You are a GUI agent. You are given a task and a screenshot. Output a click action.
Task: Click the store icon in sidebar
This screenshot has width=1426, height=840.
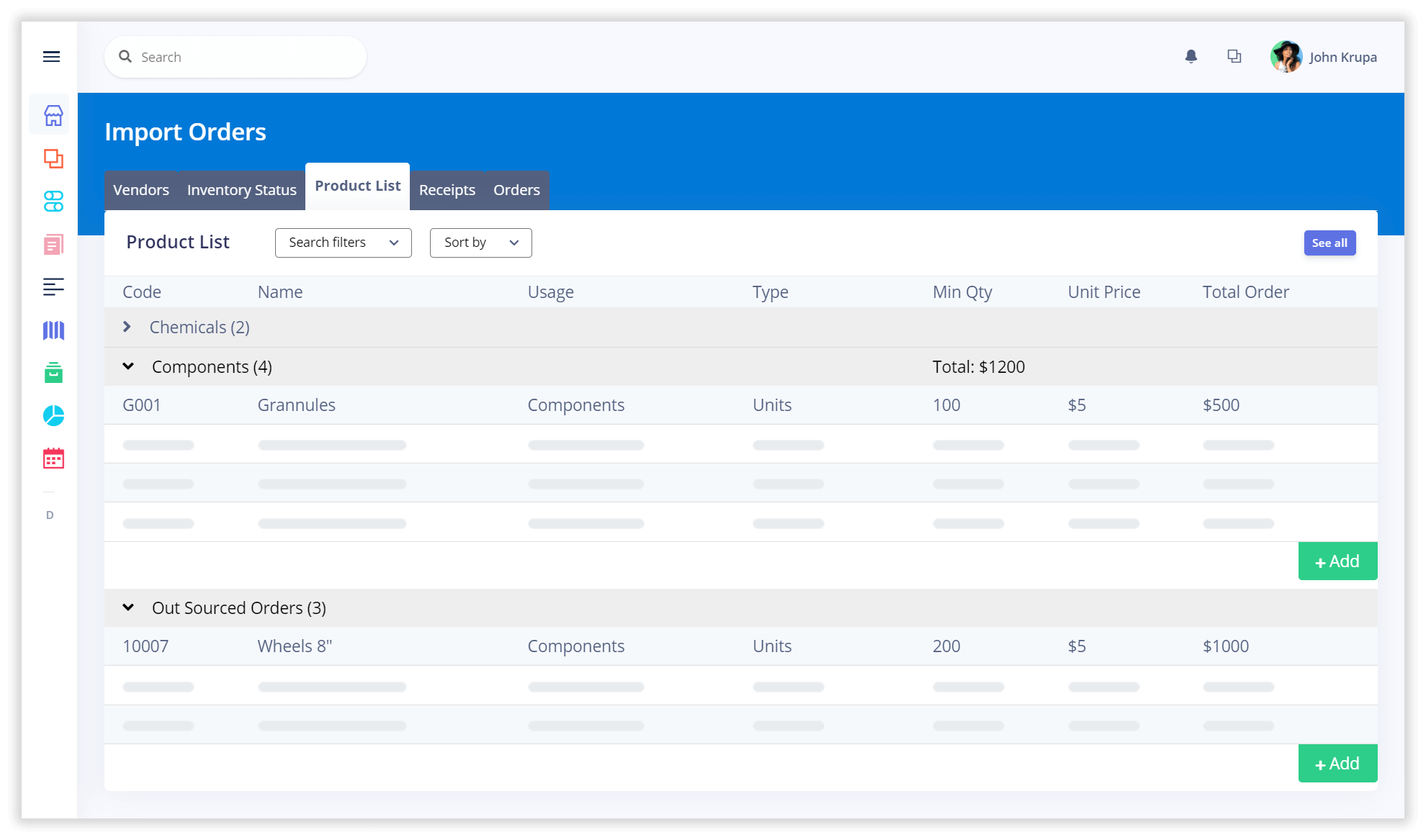(53, 115)
